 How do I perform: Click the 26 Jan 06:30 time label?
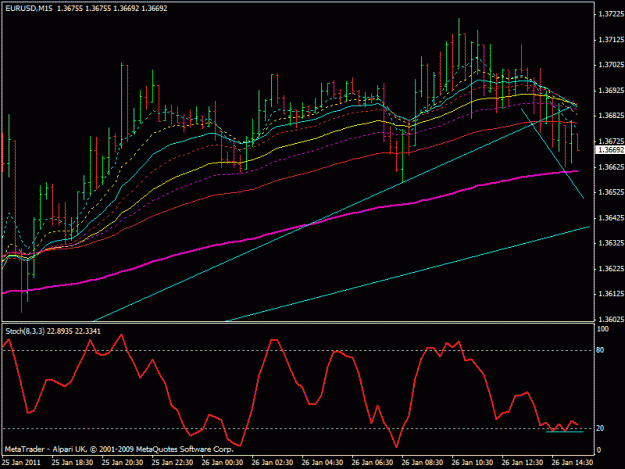[373, 463]
